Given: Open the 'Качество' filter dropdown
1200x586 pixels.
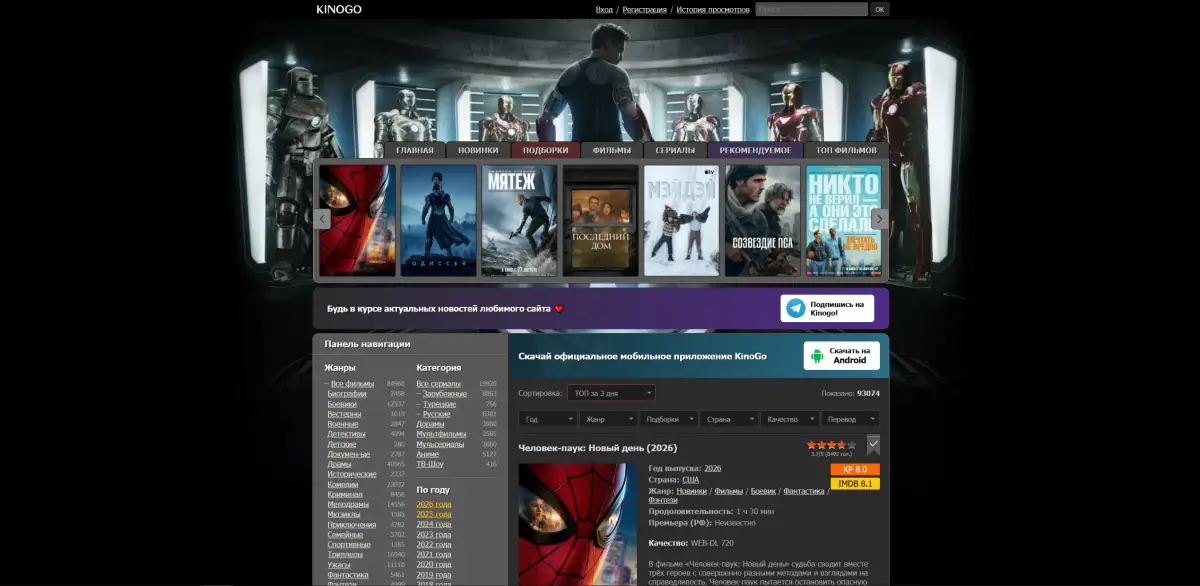Looking at the screenshot, I should coord(790,419).
